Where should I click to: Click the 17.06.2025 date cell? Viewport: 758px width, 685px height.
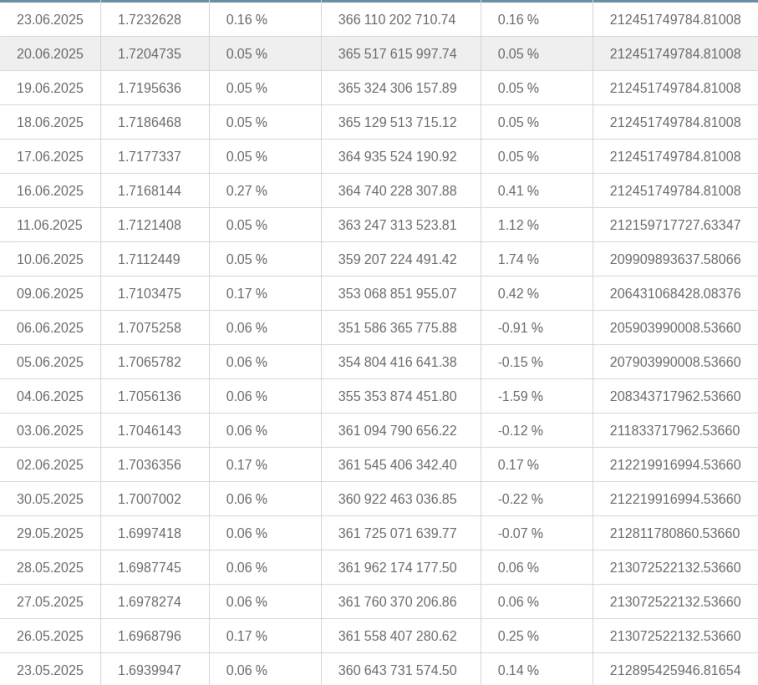[50, 157]
